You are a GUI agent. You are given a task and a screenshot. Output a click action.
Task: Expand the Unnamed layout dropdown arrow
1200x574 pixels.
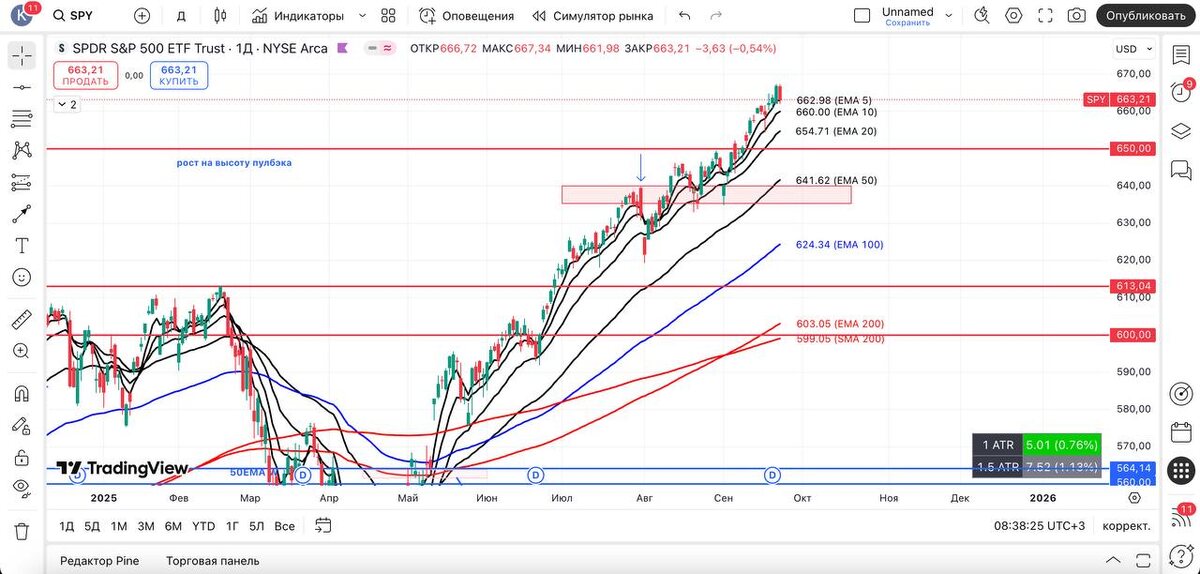tap(949, 16)
